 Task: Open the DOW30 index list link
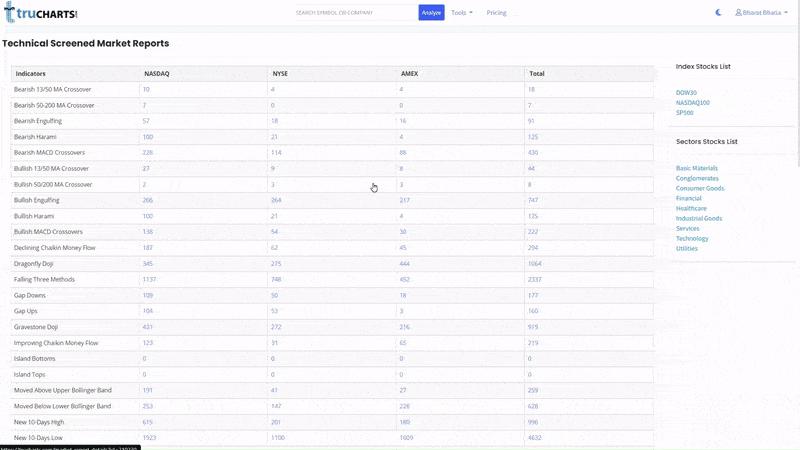click(x=686, y=93)
